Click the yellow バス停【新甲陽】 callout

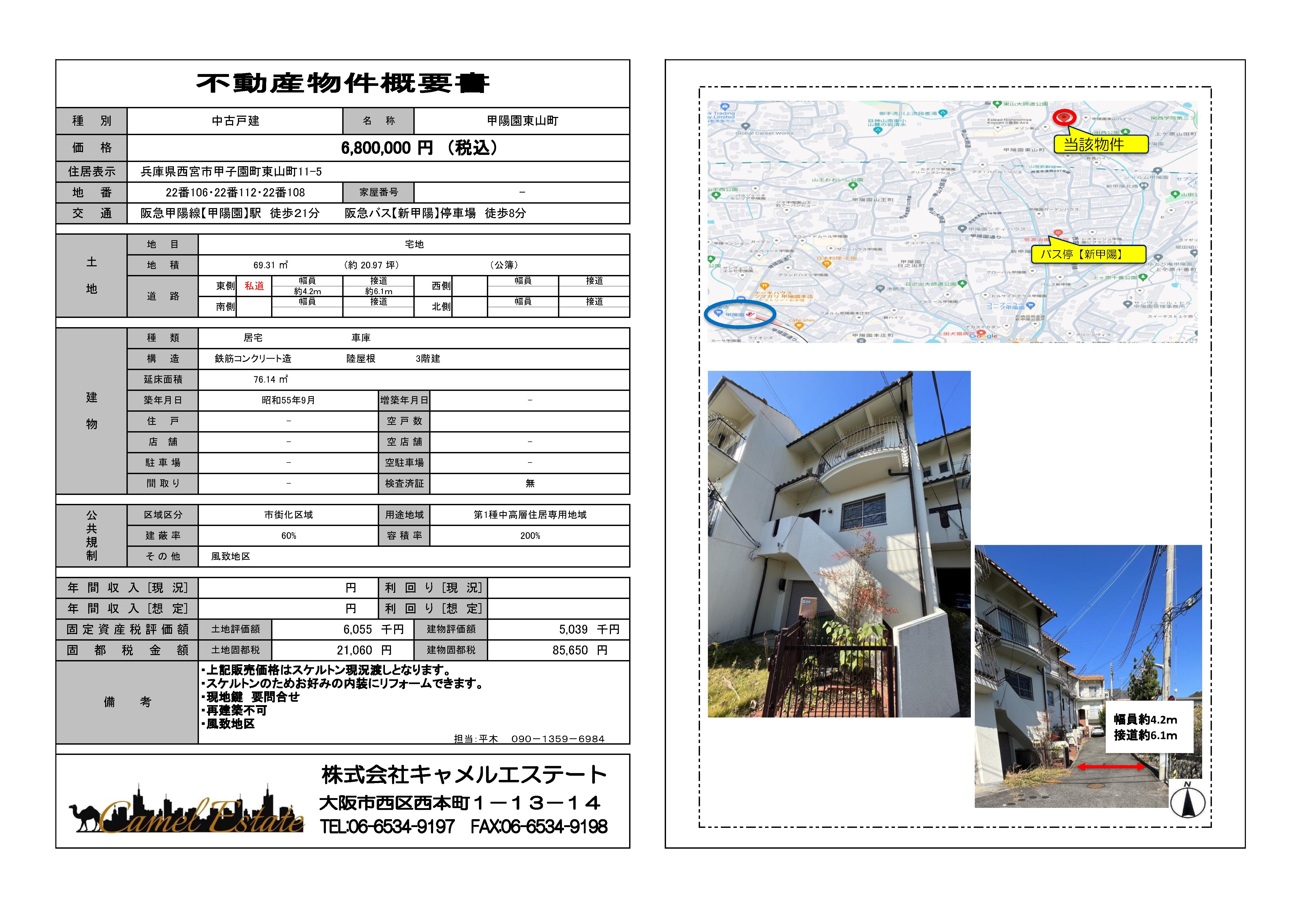pos(1088,254)
